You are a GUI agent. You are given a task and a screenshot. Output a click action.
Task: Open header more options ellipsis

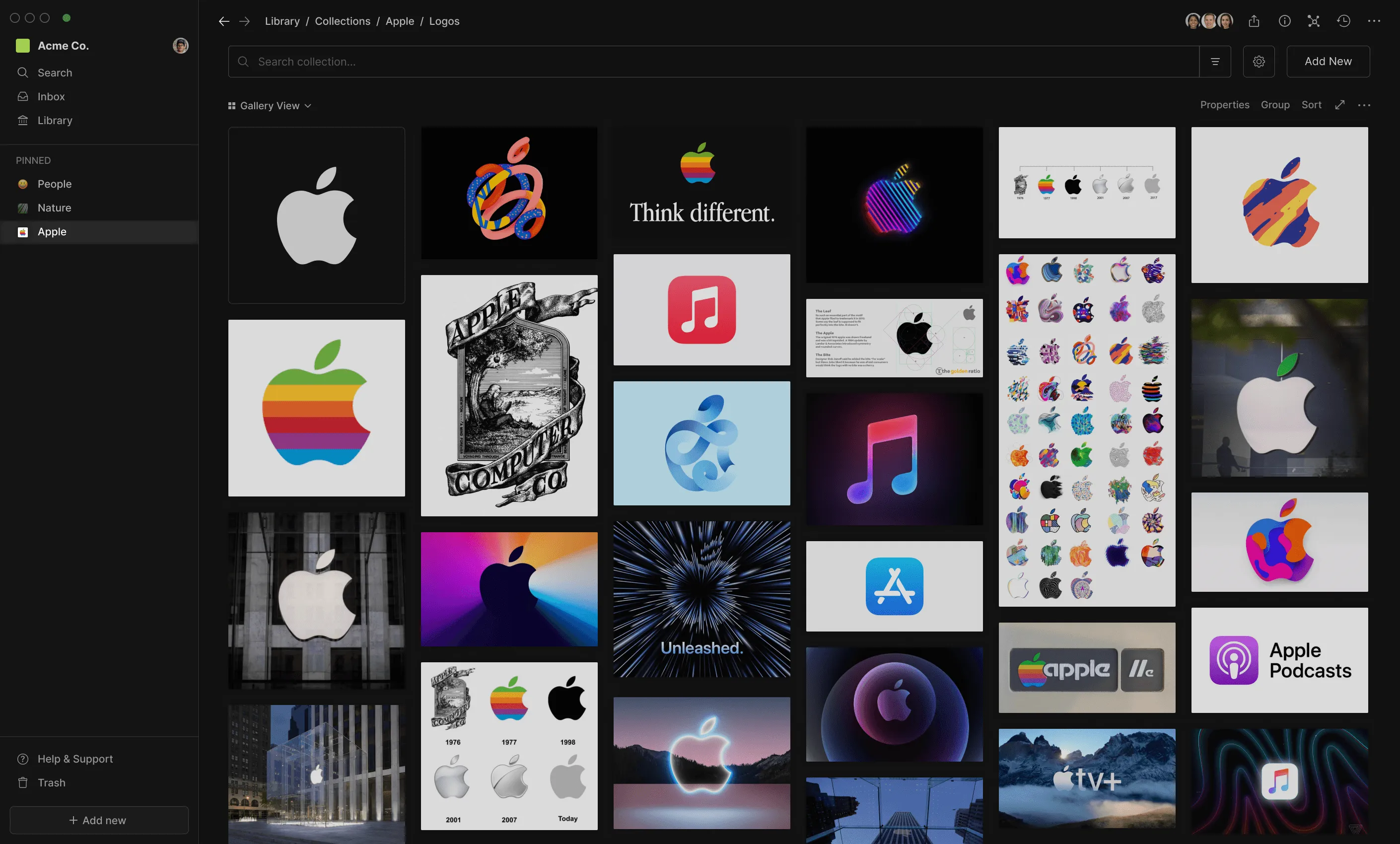[x=1374, y=21]
